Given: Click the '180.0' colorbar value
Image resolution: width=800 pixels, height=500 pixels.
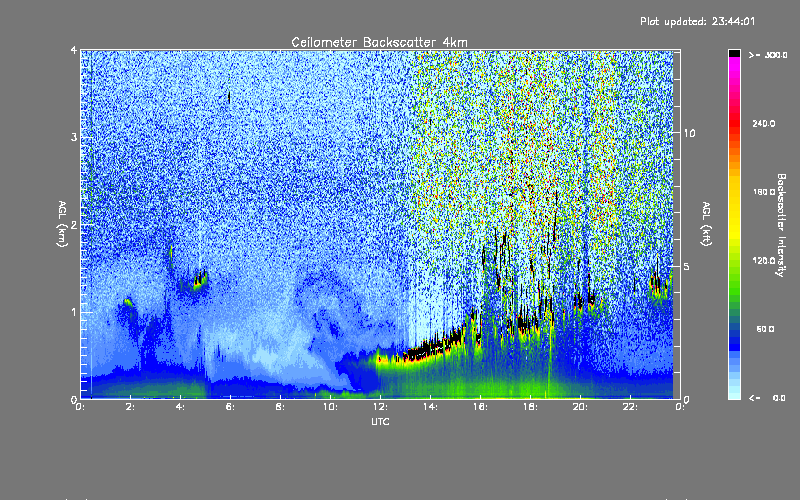Looking at the screenshot, I should pos(764,192).
